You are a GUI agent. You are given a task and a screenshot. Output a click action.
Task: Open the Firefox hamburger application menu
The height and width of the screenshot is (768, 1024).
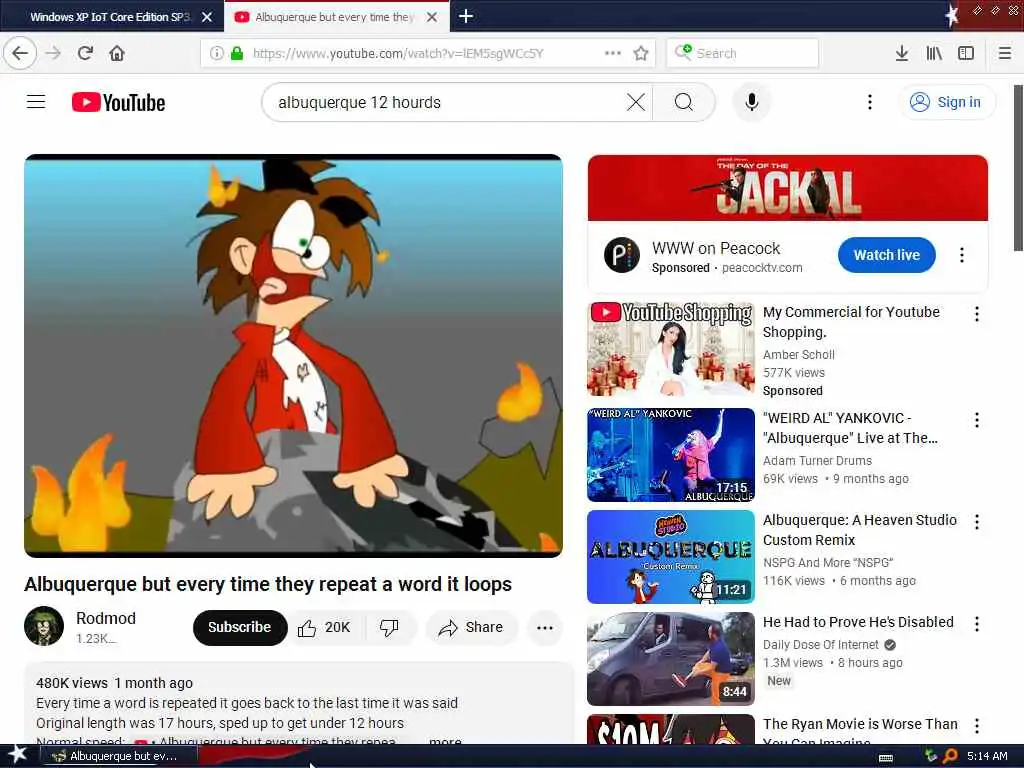click(1005, 53)
